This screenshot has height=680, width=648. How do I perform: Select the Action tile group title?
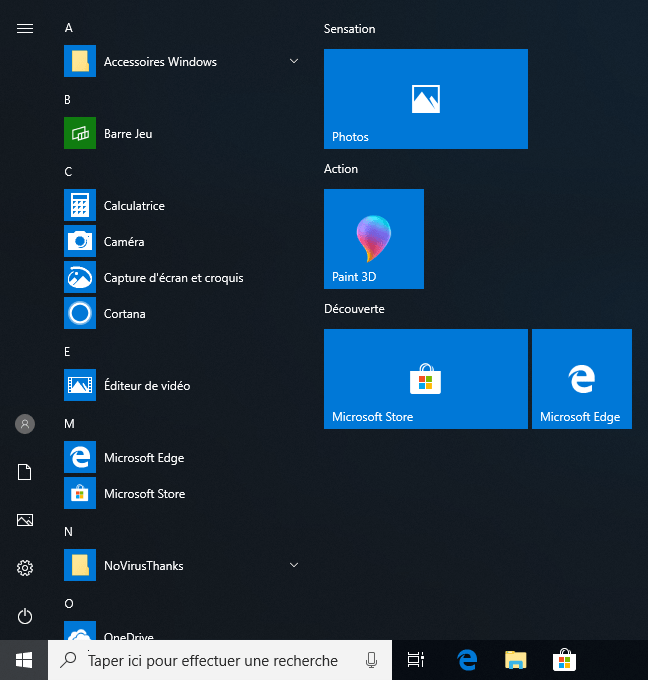(341, 169)
